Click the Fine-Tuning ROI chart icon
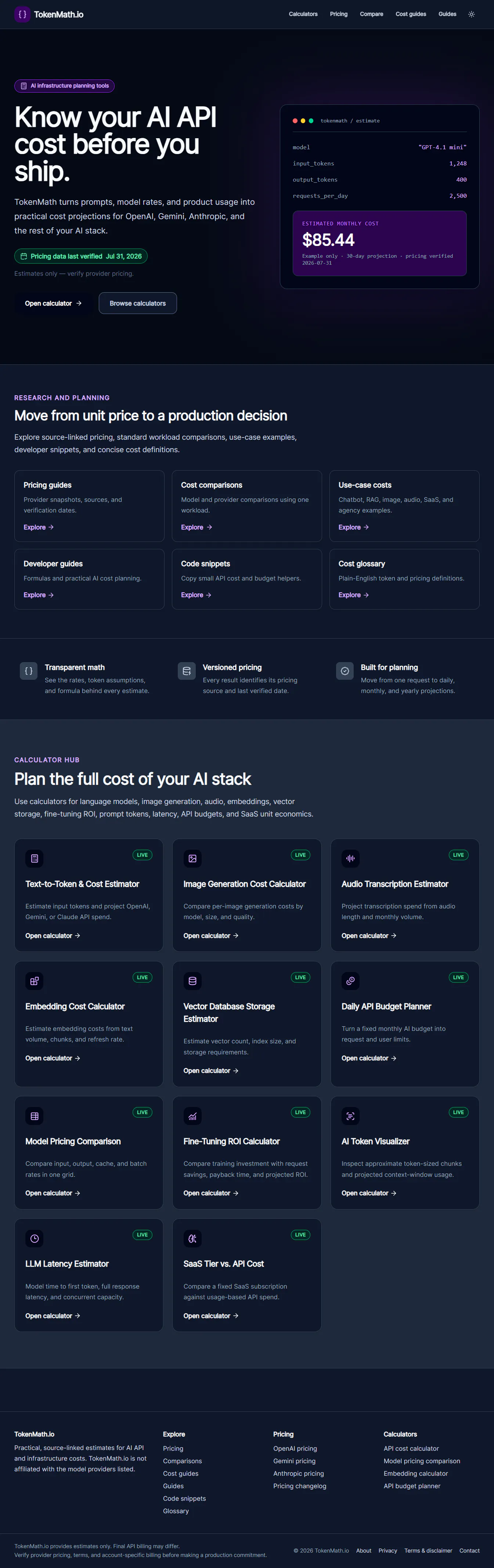The width and height of the screenshot is (494, 1568). (x=192, y=1116)
